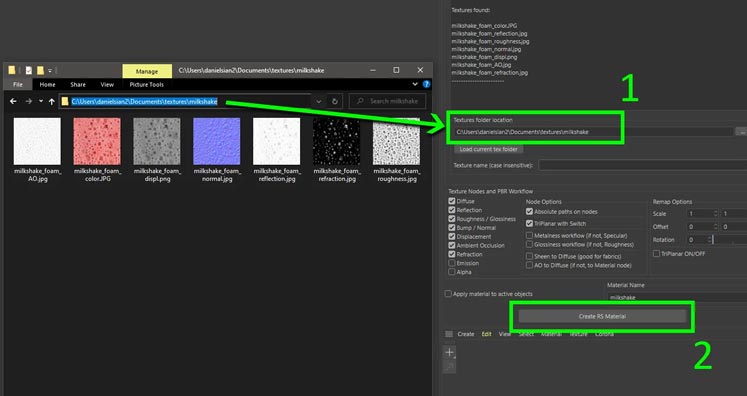Image resolution: width=747 pixels, height=396 pixels.
Task: Check Apply material to active objects
Action: click(448, 294)
